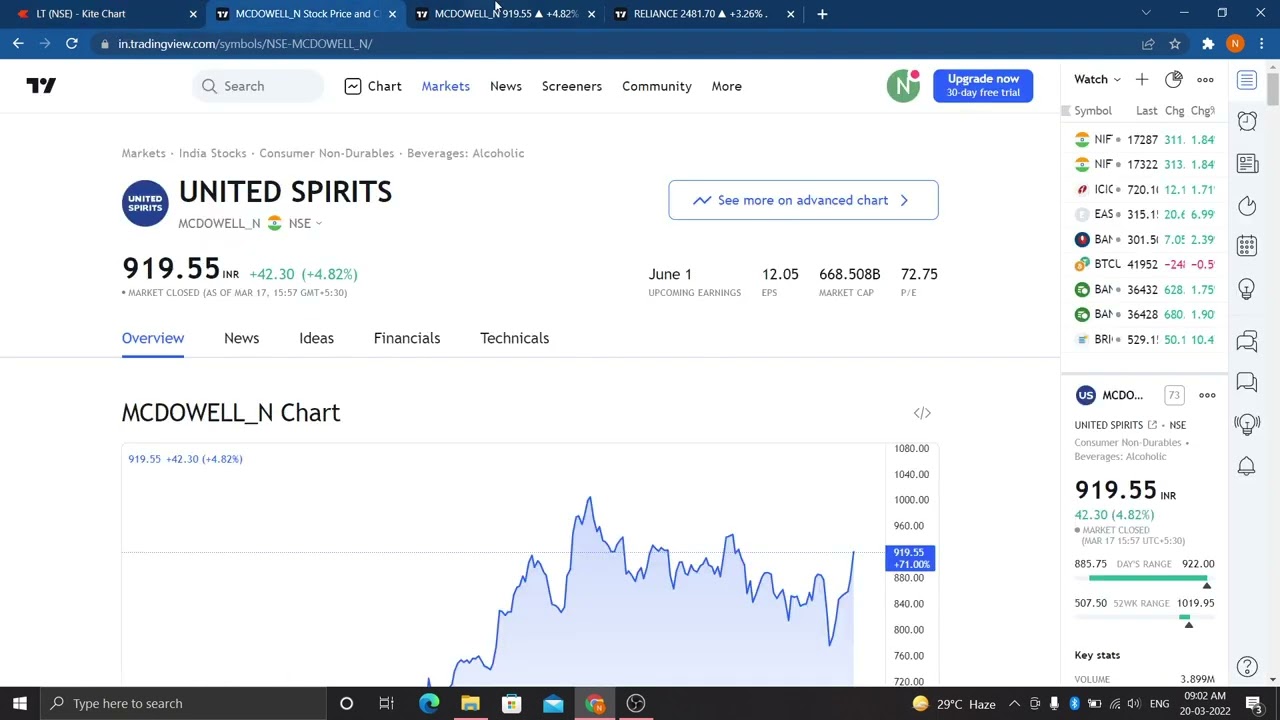This screenshot has height=720, width=1280.
Task: Expand the Watch list dropdown
Action: click(1097, 80)
